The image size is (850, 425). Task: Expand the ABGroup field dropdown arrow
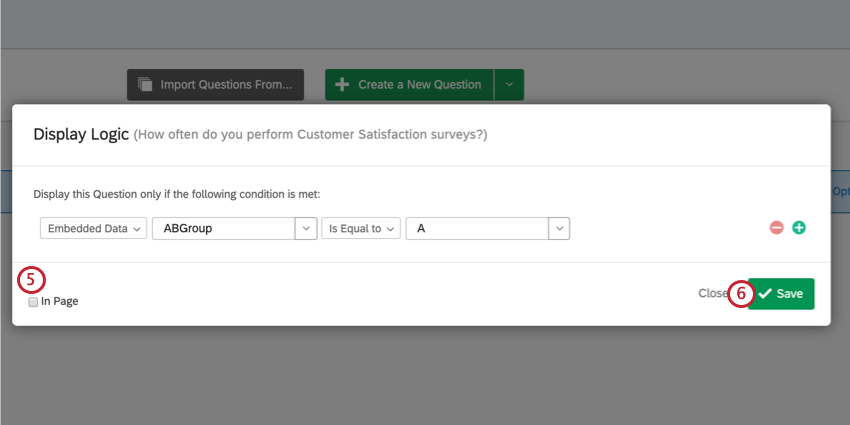pyautogui.click(x=306, y=228)
